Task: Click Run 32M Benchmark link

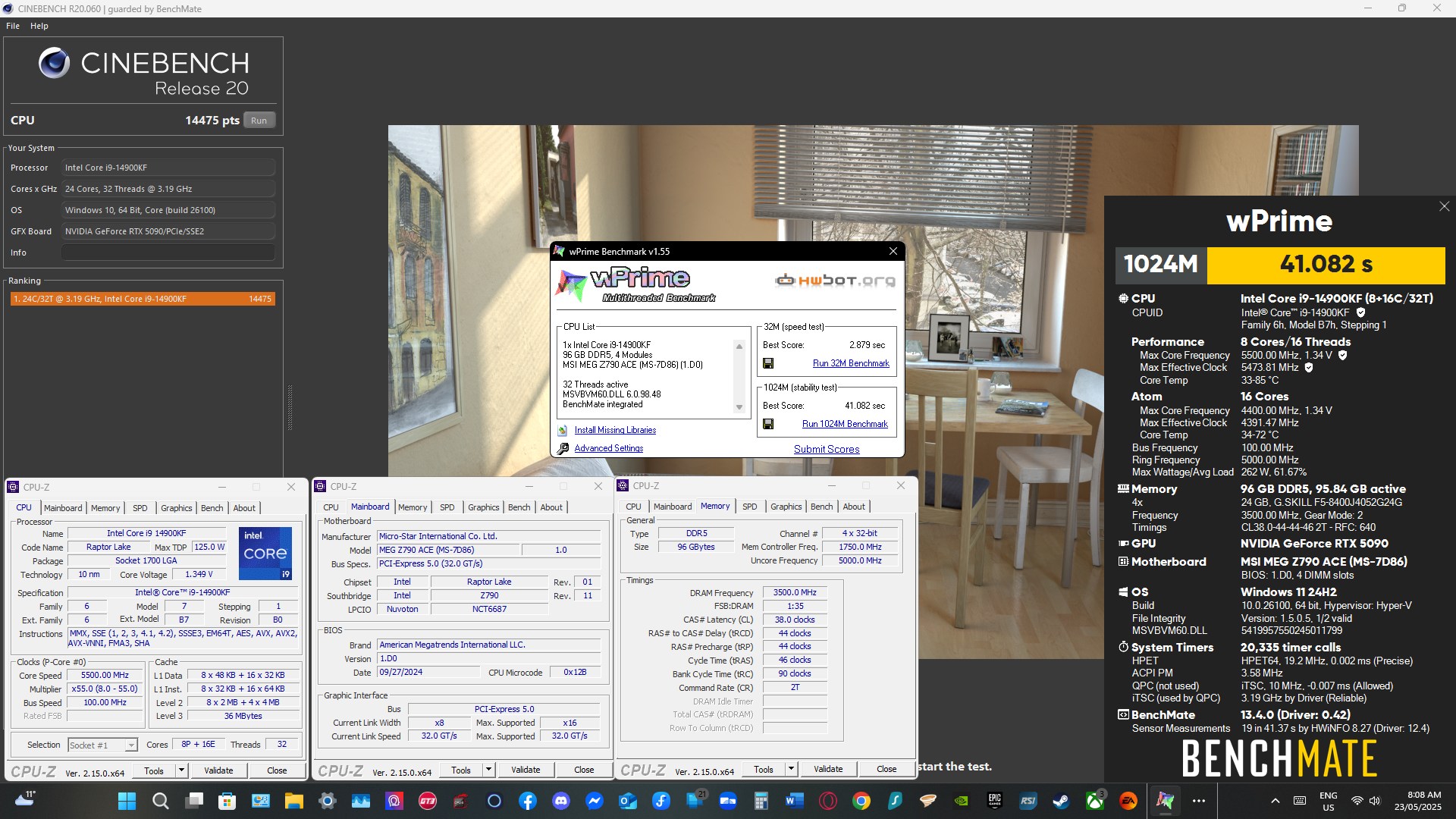Action: [851, 363]
